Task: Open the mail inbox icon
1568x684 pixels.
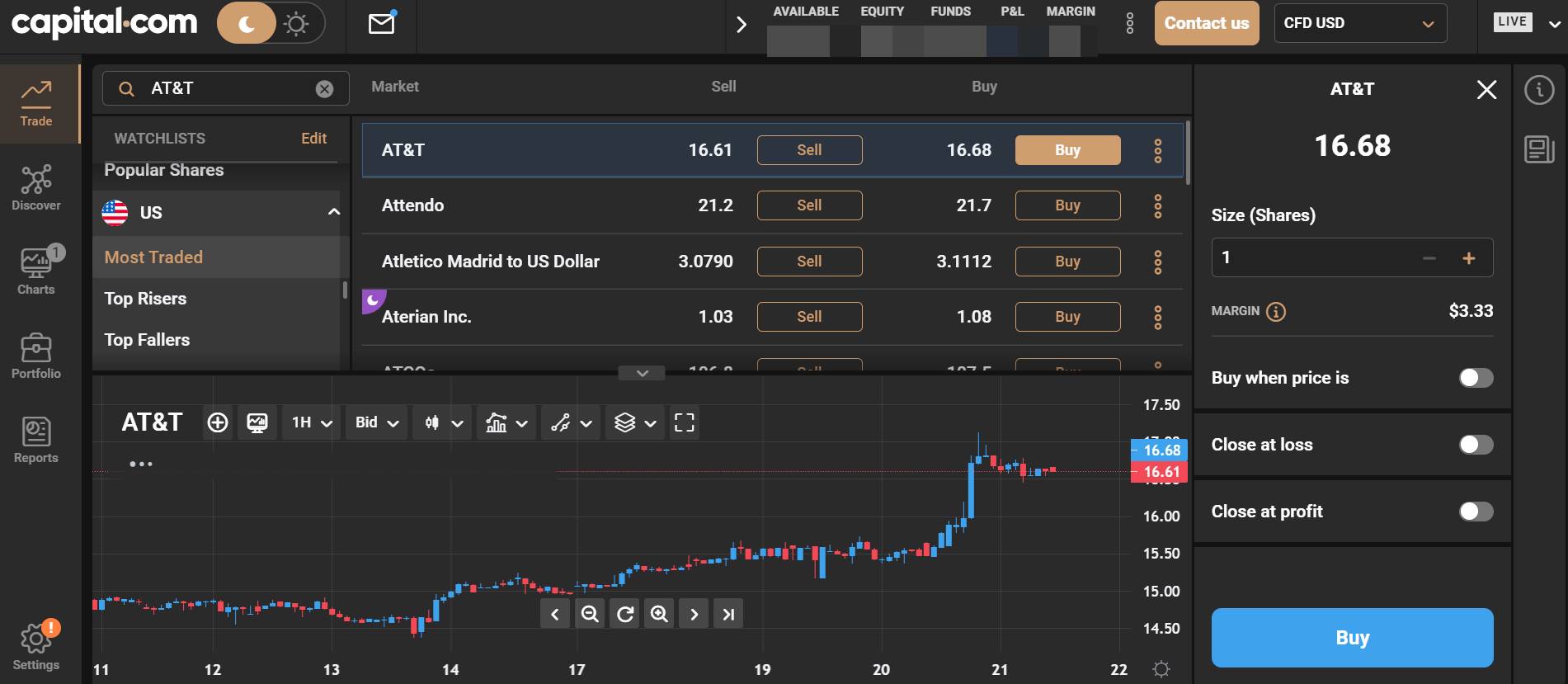Action: point(381,23)
